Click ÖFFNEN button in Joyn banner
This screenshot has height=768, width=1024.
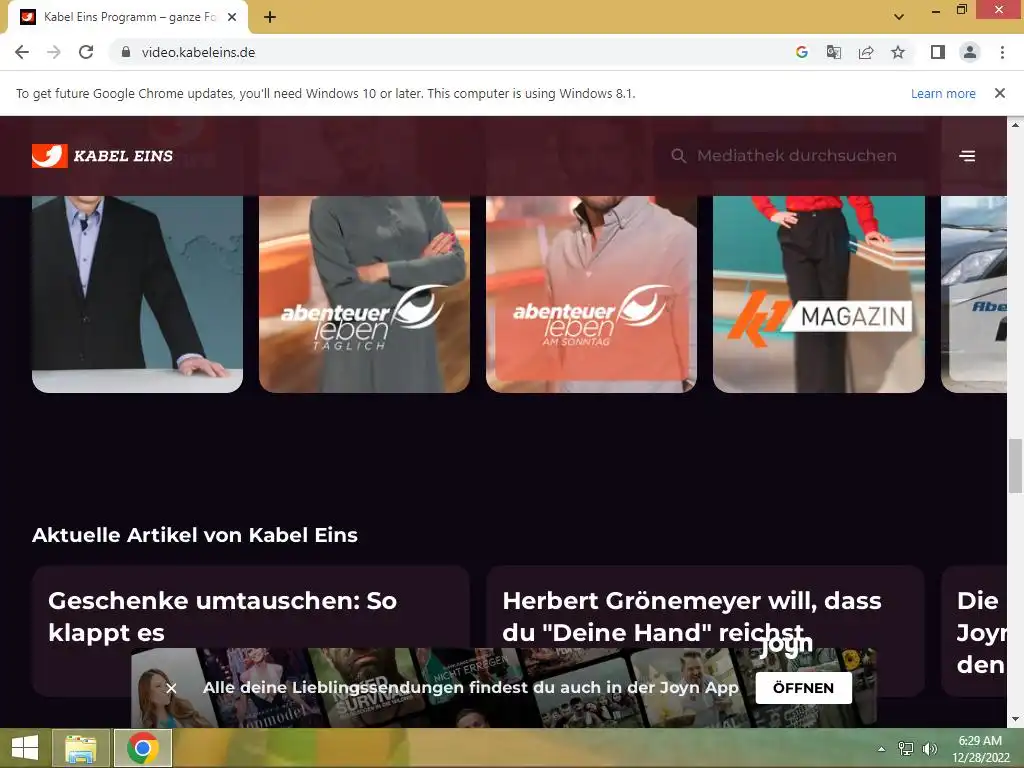click(803, 688)
